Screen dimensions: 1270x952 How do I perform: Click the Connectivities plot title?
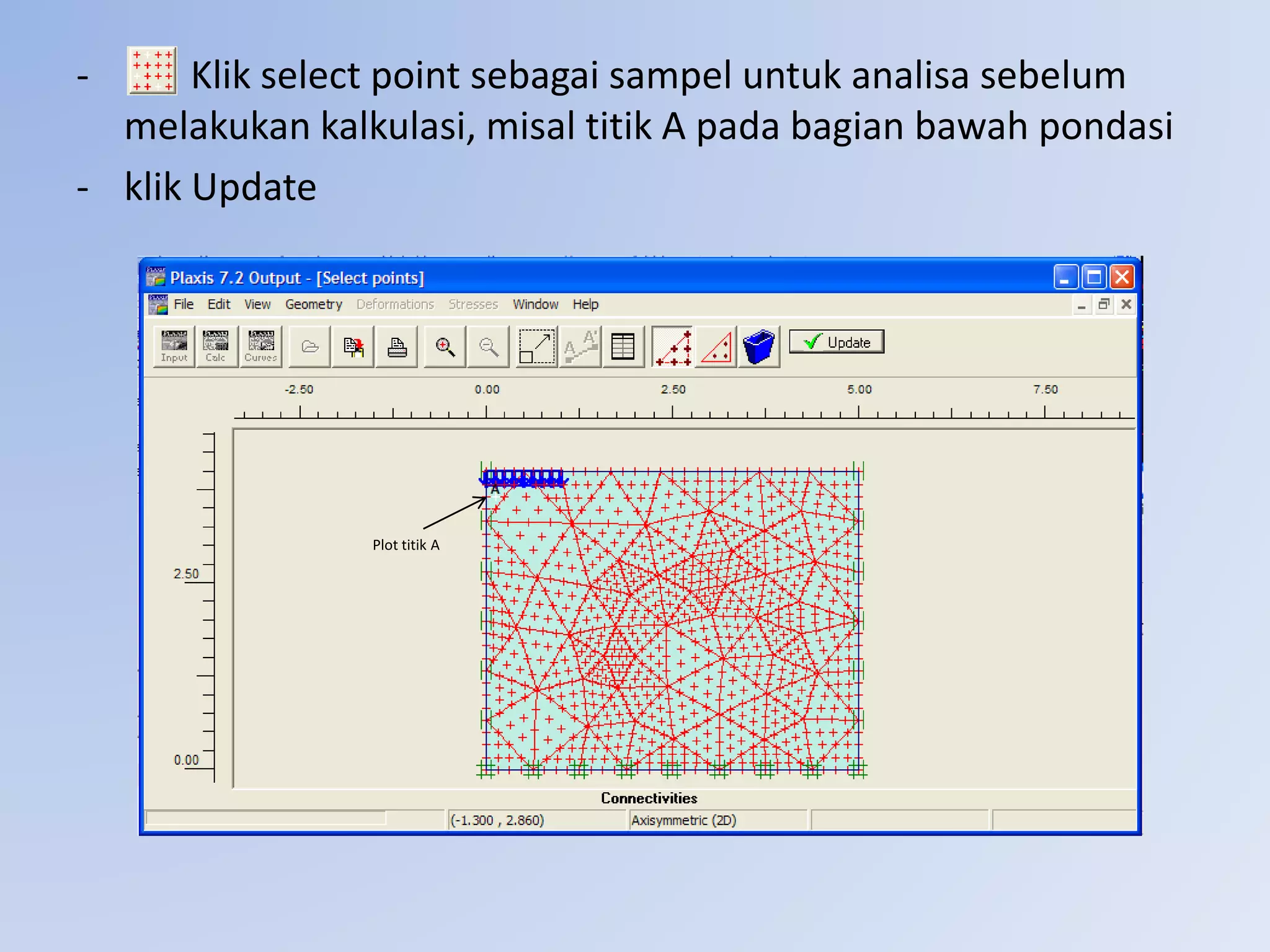tap(649, 798)
